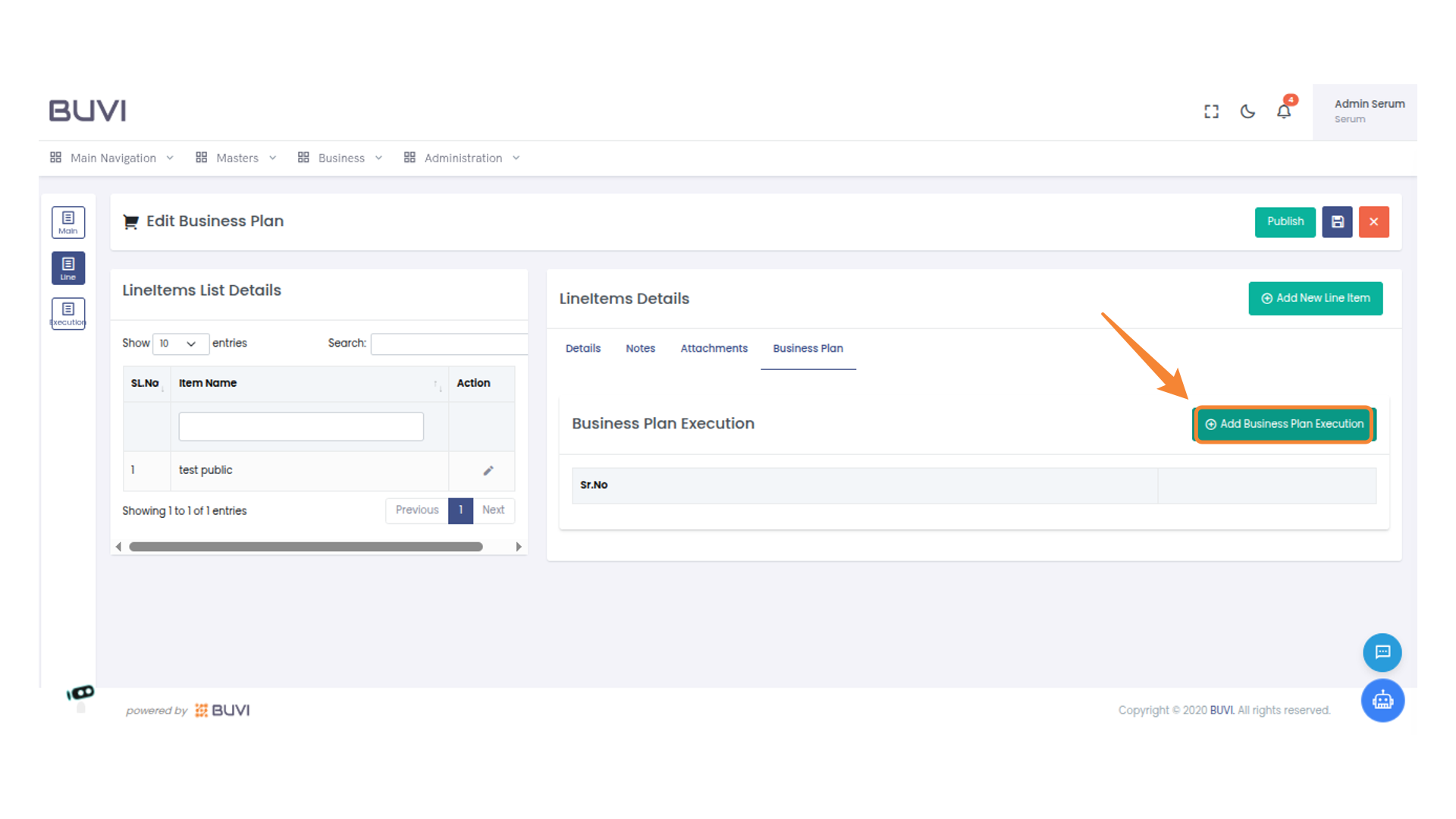
Task: Click the save disk icon button
Action: click(x=1337, y=222)
